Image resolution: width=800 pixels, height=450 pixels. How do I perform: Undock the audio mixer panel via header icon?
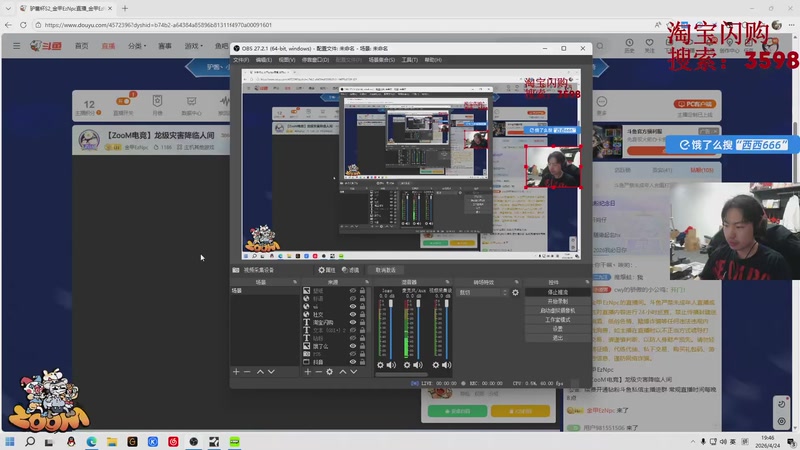pyautogui.click(x=447, y=282)
